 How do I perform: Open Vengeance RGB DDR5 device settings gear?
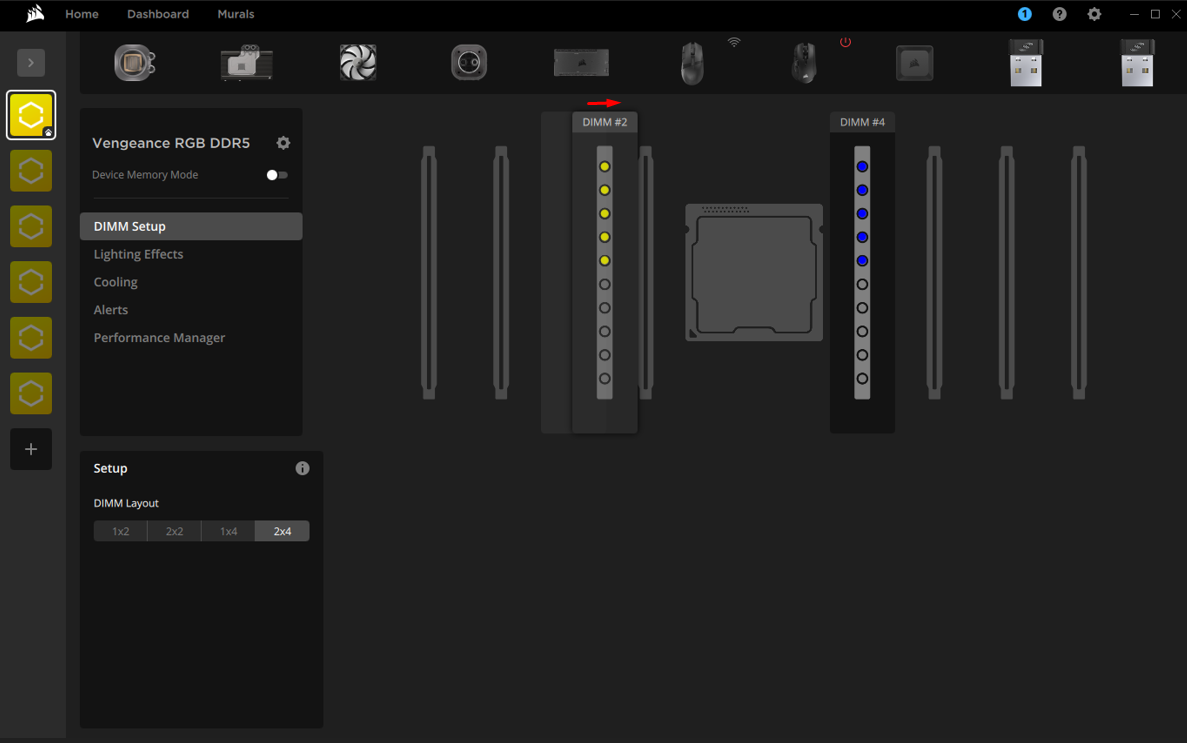[283, 143]
